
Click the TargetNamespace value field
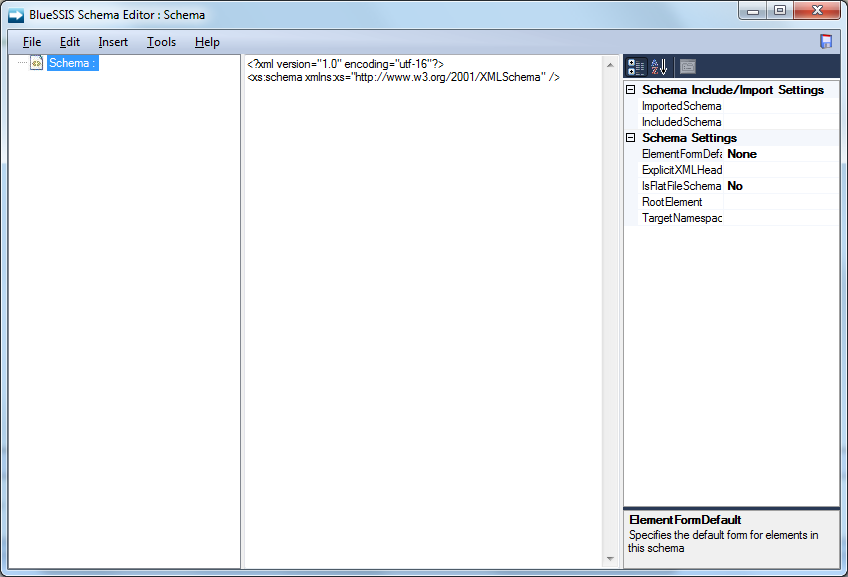[781, 218]
